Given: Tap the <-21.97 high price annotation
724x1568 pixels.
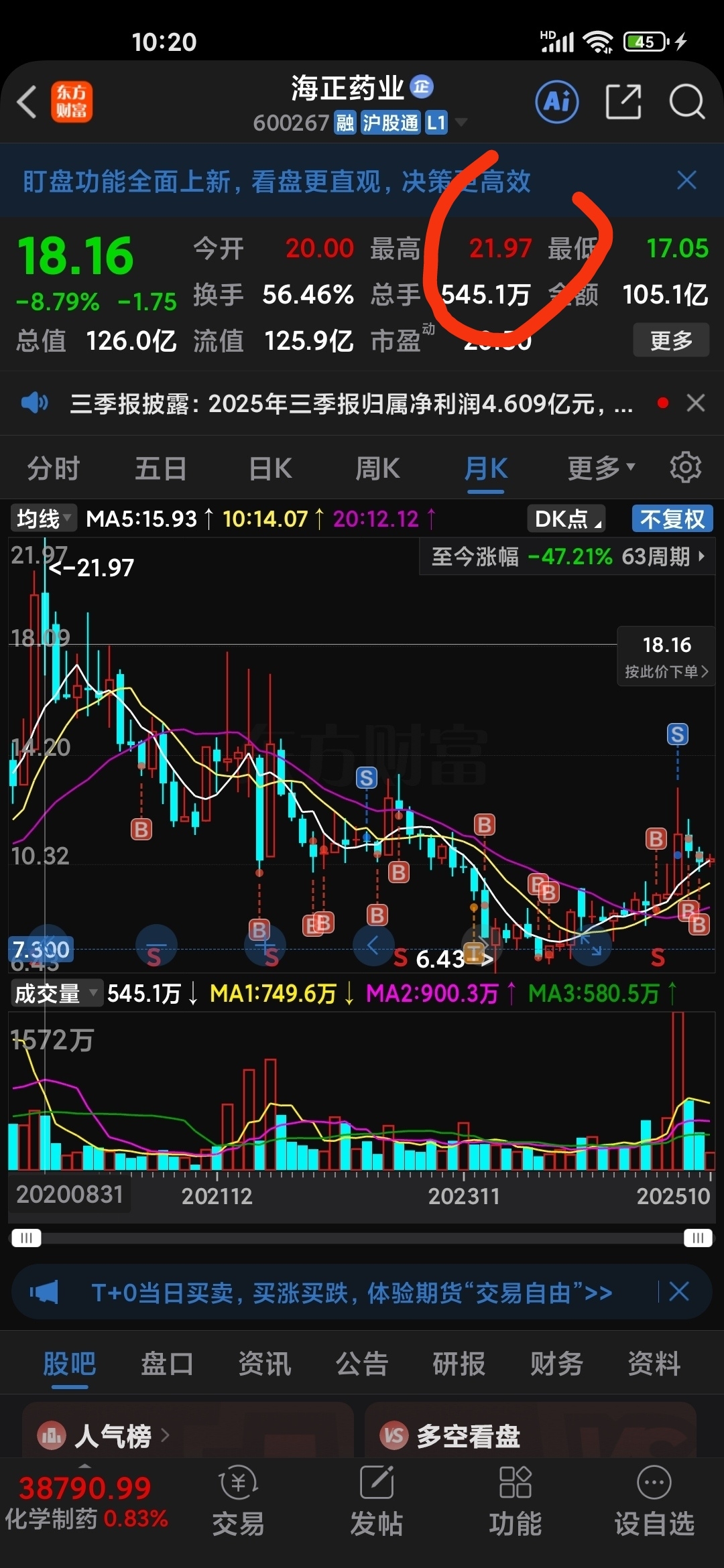Looking at the screenshot, I should 91,568.
